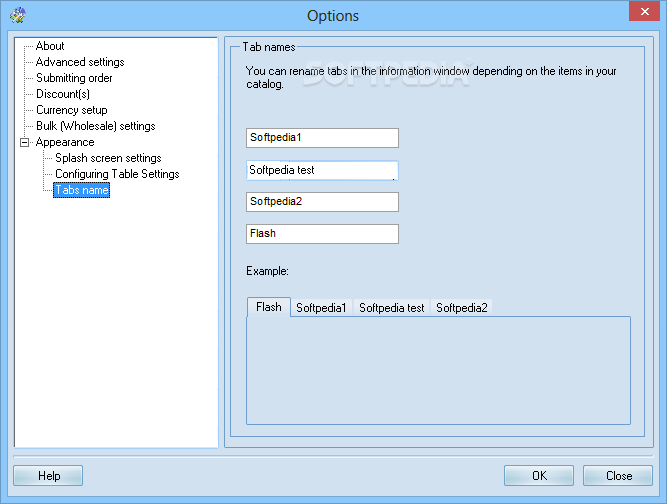Click the application icon in the title bar
667x504 pixels.
(x=17, y=15)
